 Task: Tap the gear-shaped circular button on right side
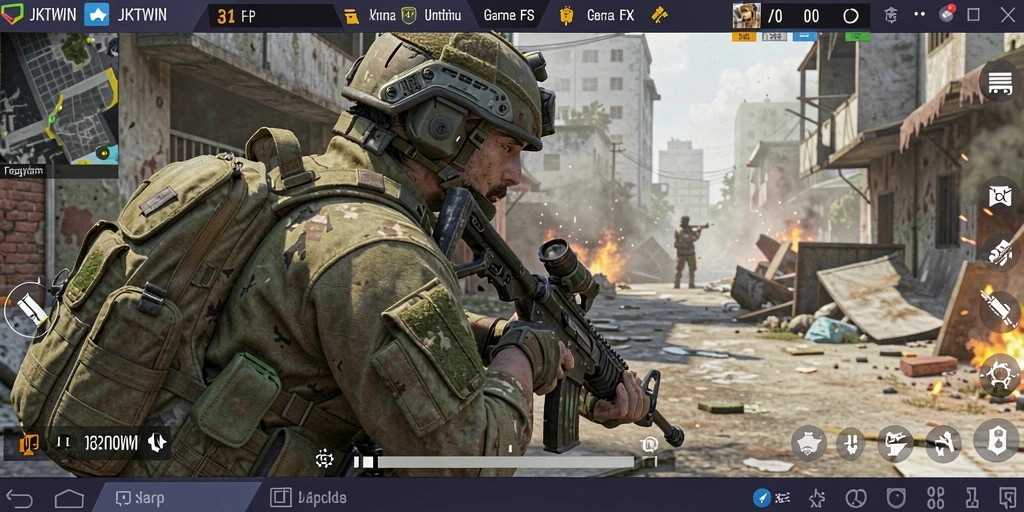click(1000, 376)
